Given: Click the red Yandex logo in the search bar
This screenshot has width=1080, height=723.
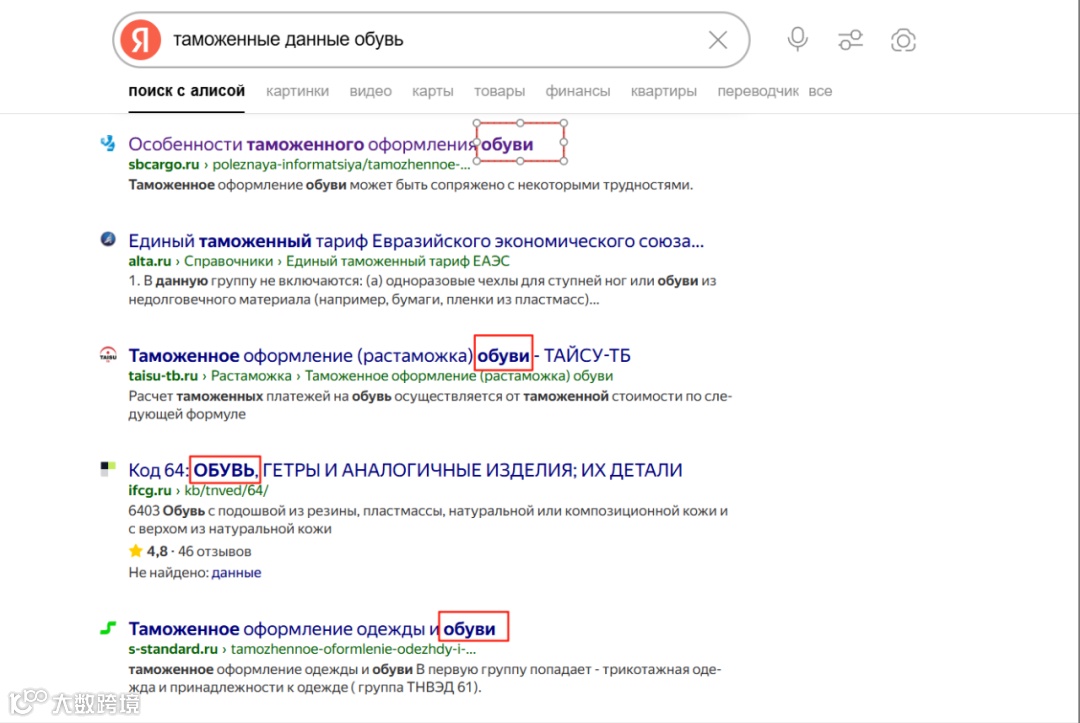Looking at the screenshot, I should pyautogui.click(x=141, y=40).
